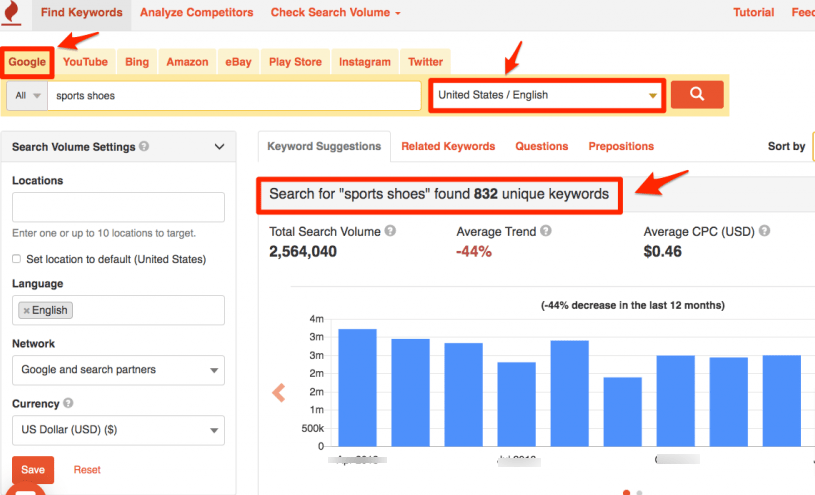Click Total Search Volume help icon

(390, 231)
